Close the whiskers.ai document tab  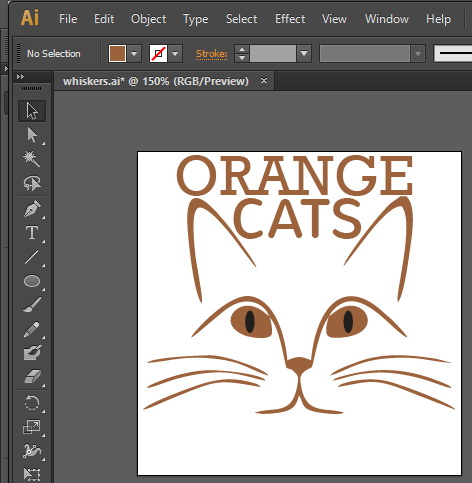coord(264,81)
